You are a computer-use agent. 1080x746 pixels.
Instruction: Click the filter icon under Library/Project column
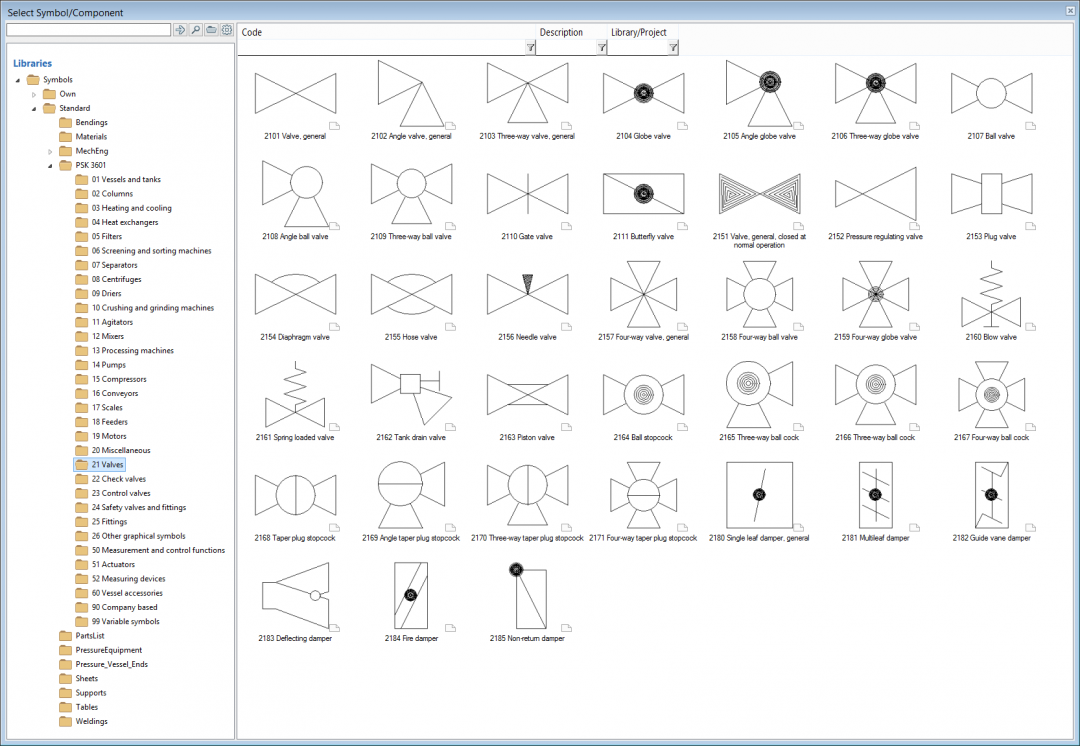(674, 46)
